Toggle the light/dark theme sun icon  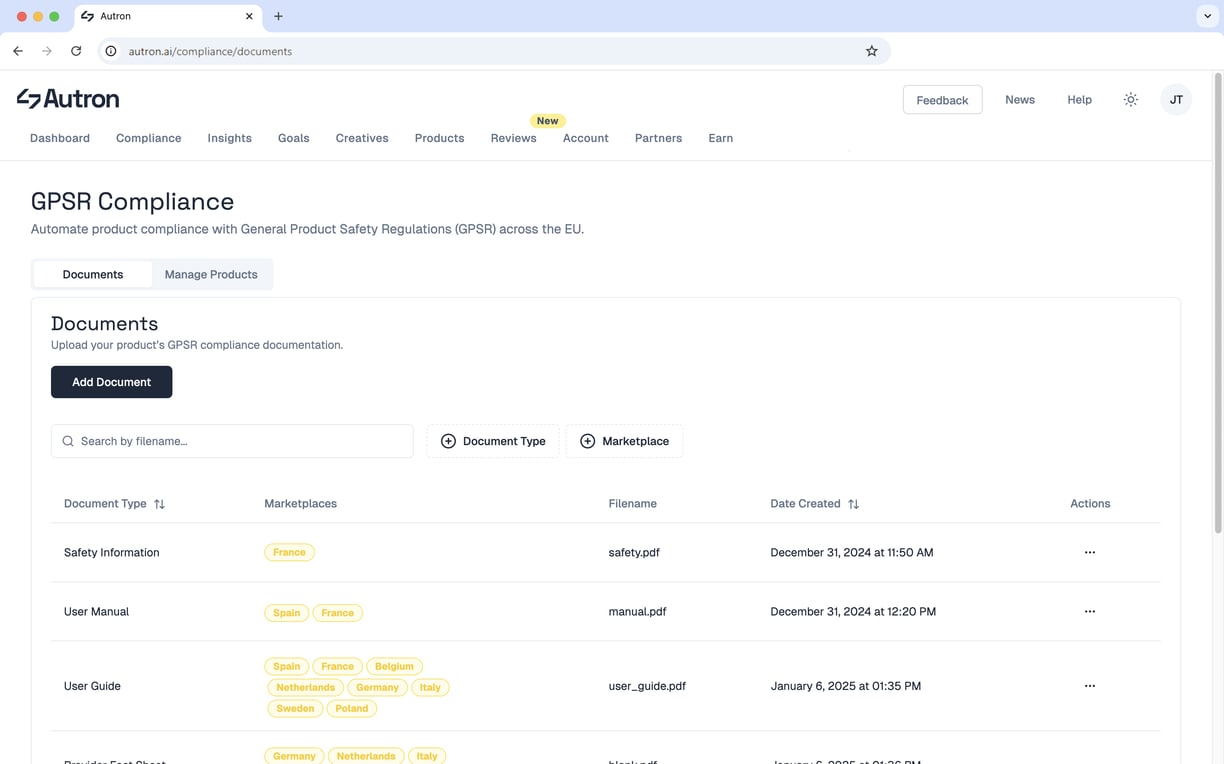tap(1131, 100)
